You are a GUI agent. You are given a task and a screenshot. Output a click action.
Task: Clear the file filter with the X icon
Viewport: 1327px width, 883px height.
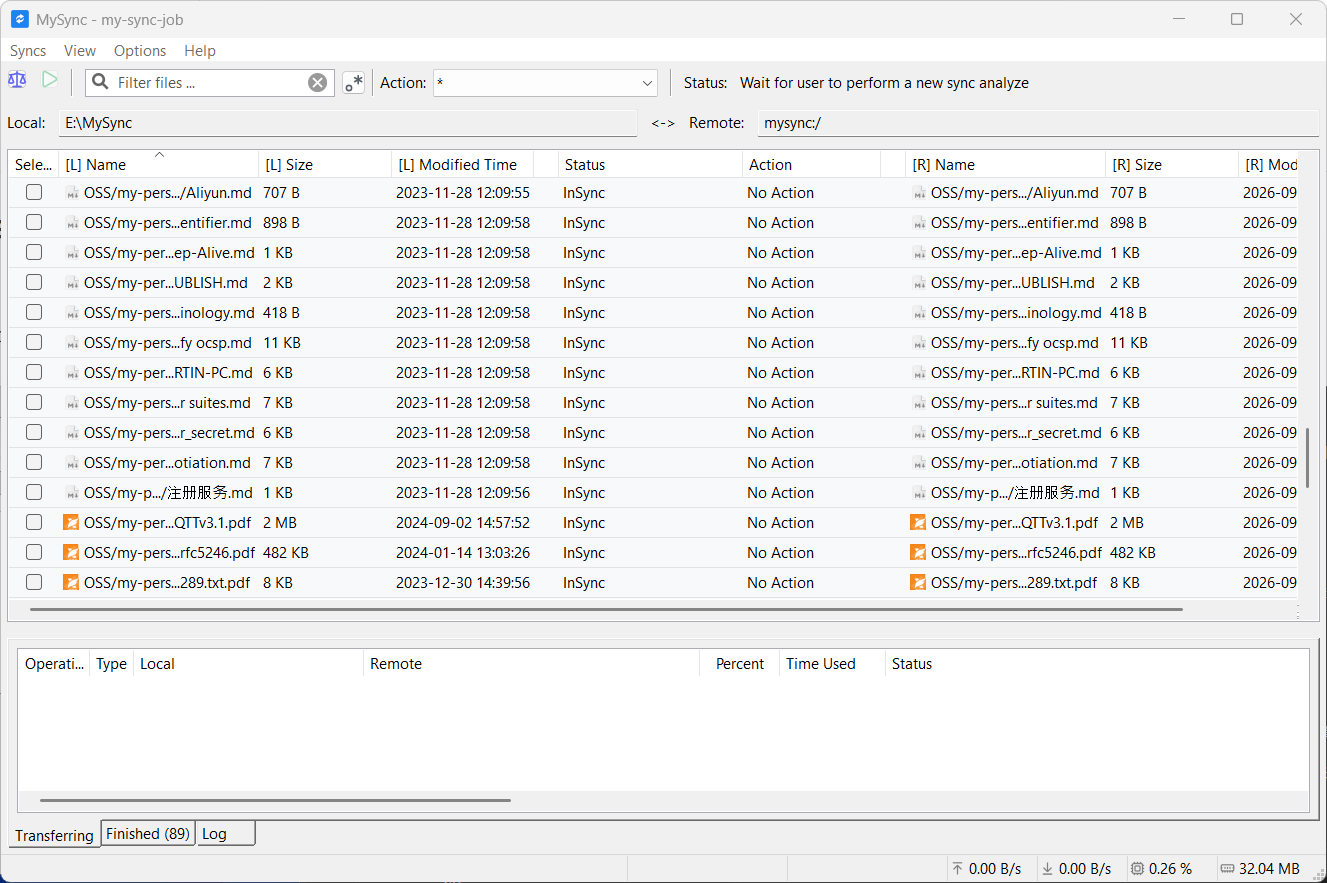click(317, 83)
